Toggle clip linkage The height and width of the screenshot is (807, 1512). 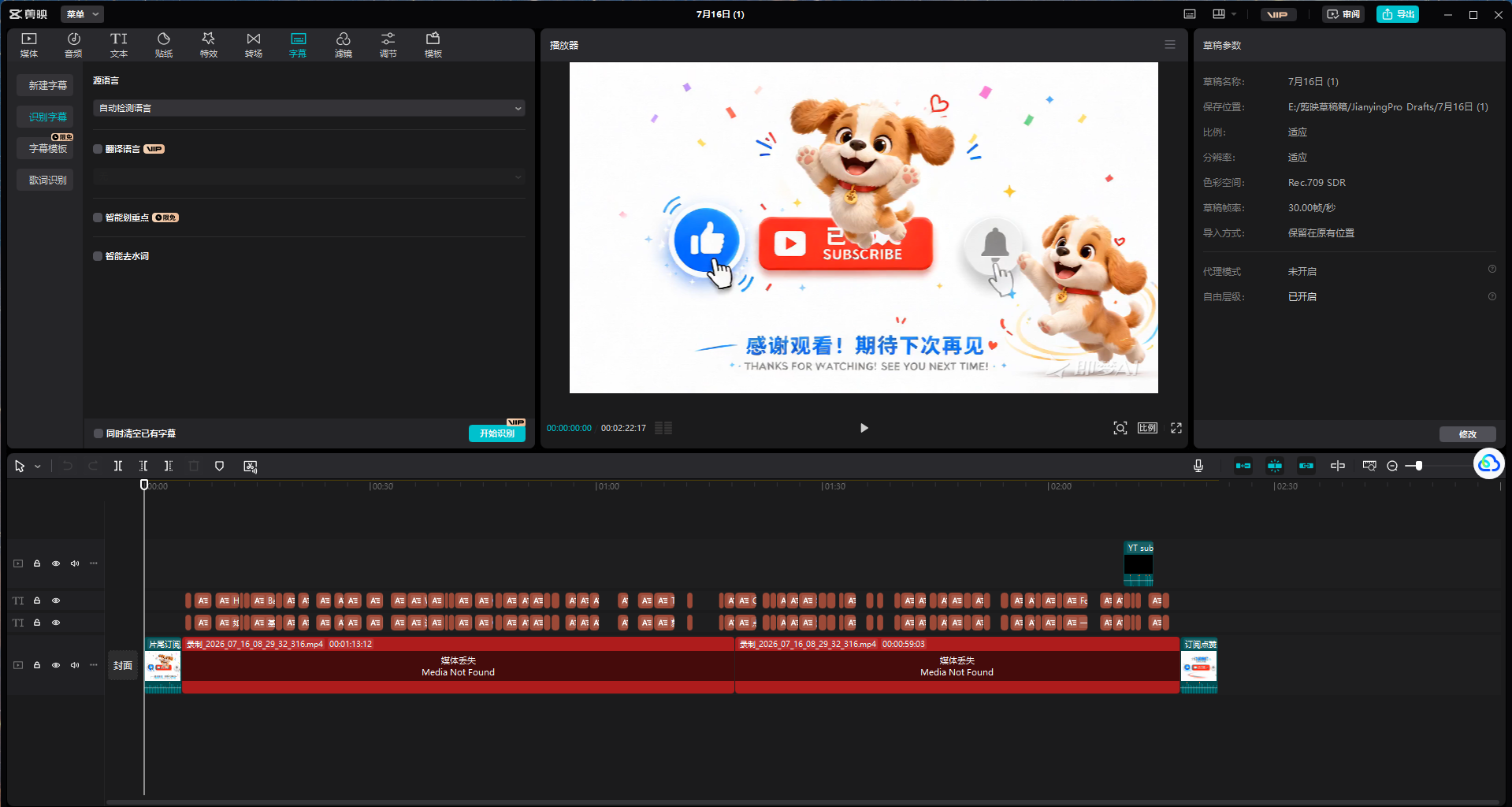[1306, 466]
